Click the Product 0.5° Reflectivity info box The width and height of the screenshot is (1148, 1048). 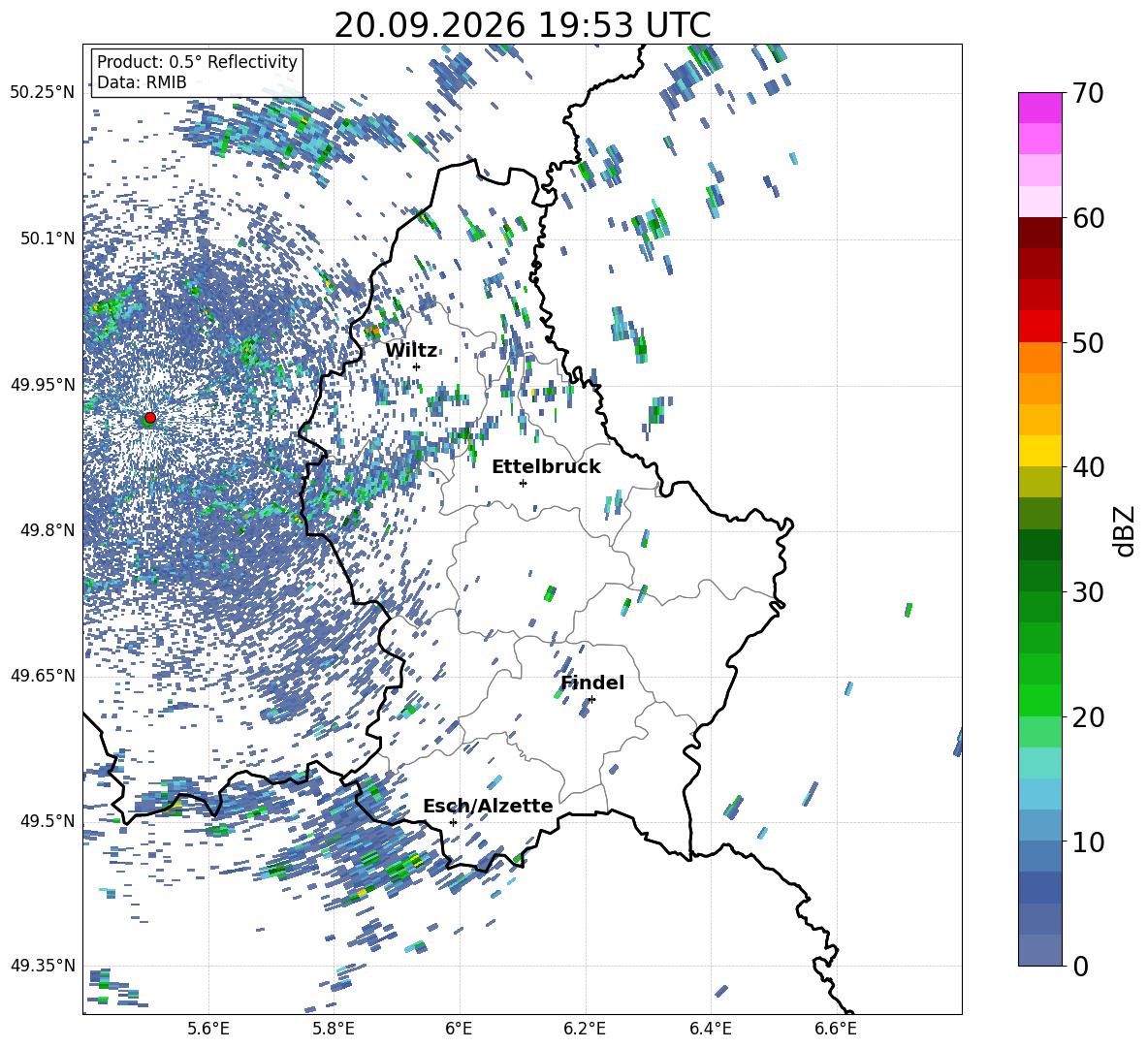coord(197,72)
